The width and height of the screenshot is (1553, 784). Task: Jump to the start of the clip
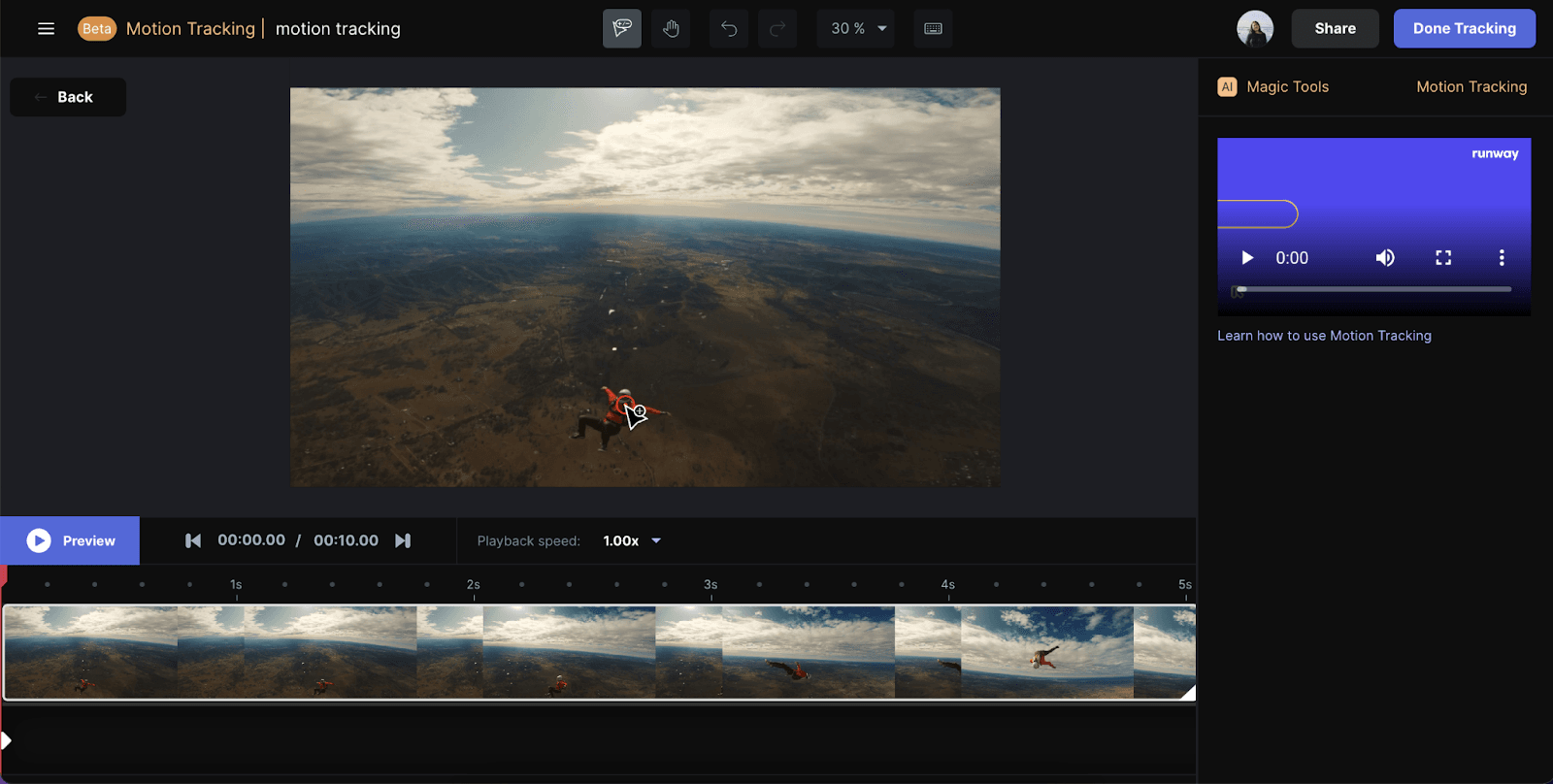[193, 540]
